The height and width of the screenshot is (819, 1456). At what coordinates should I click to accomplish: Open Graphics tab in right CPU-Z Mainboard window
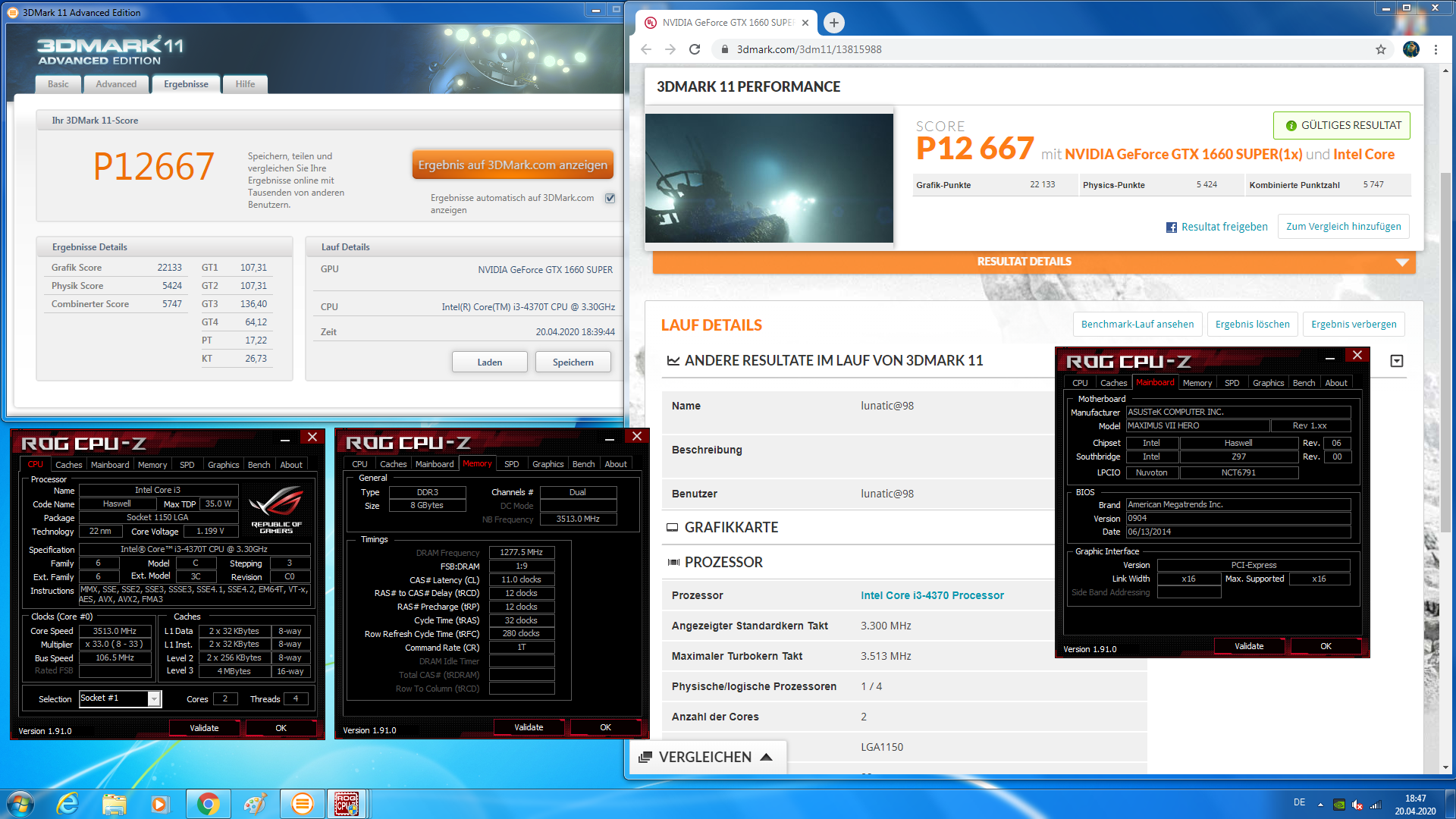(1268, 383)
